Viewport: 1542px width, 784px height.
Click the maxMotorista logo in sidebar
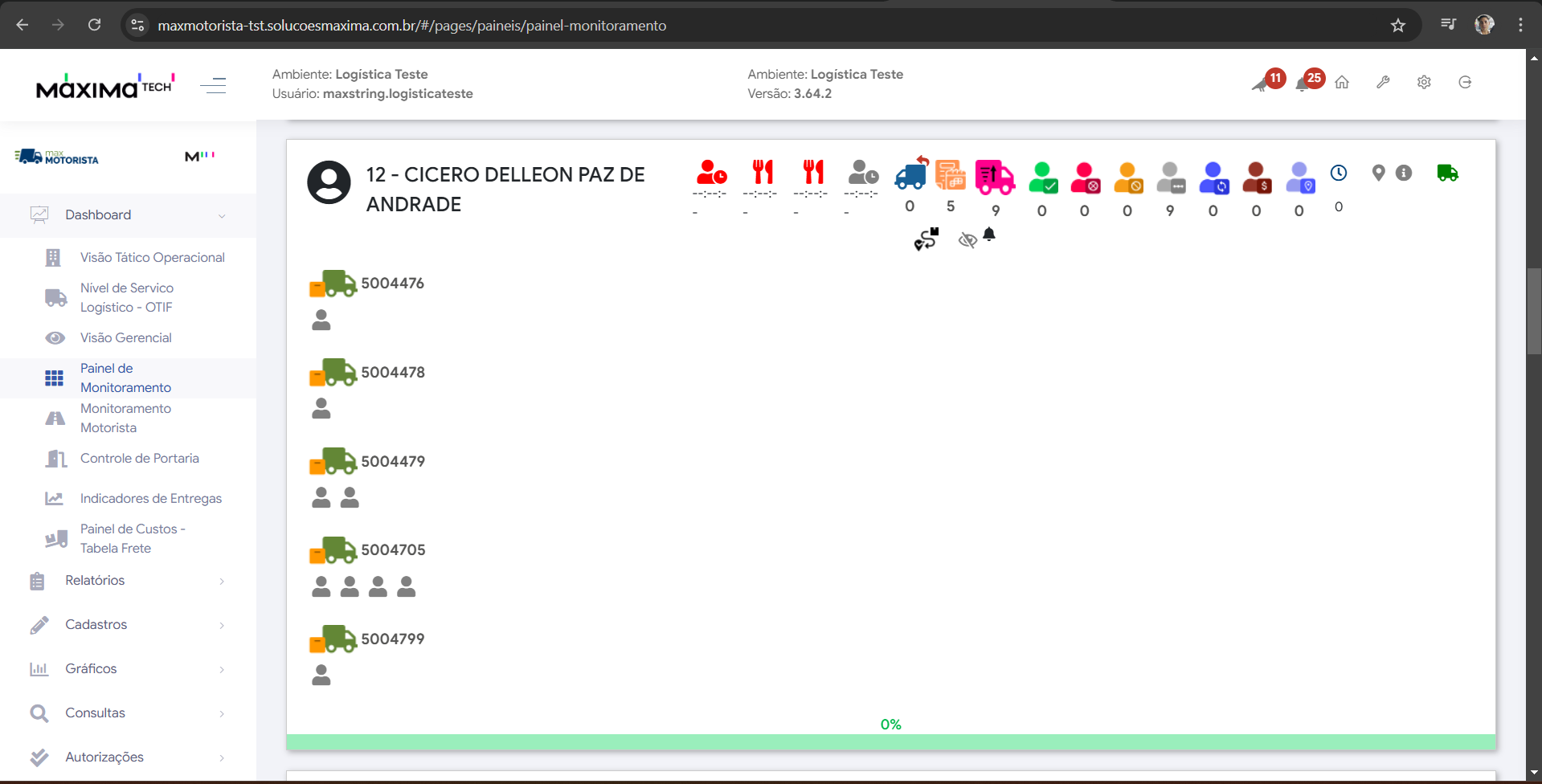point(56,156)
